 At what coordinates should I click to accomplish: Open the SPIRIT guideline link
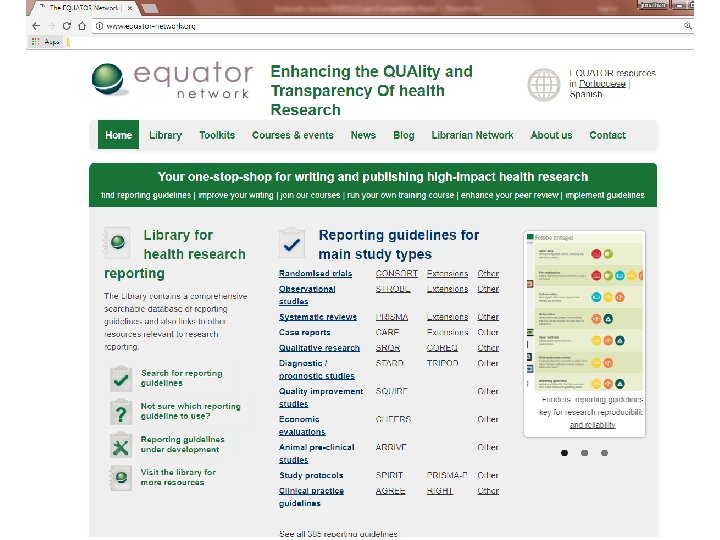389,475
